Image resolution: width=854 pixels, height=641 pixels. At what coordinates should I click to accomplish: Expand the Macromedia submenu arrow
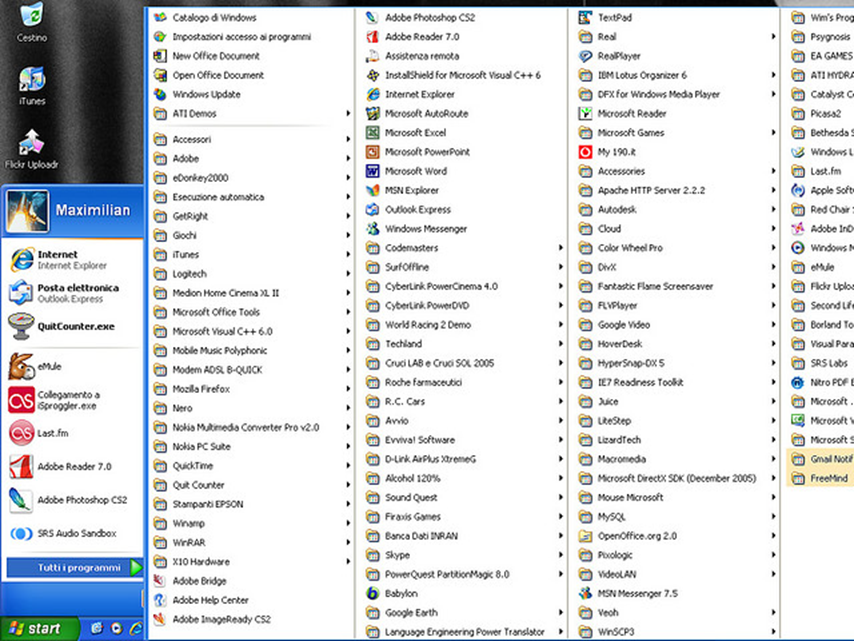click(x=773, y=459)
